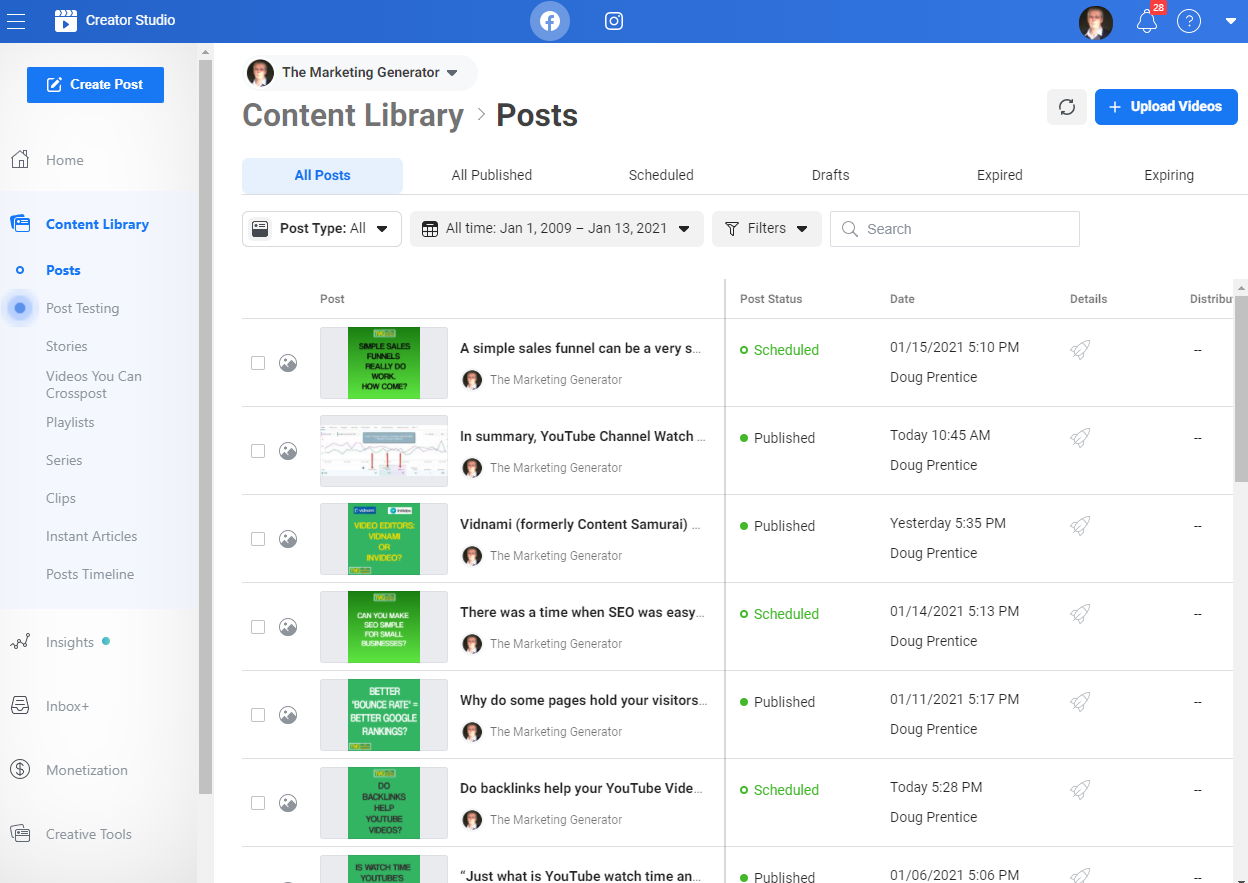Open Monetization in the sidebar
1248x883 pixels.
click(86, 770)
